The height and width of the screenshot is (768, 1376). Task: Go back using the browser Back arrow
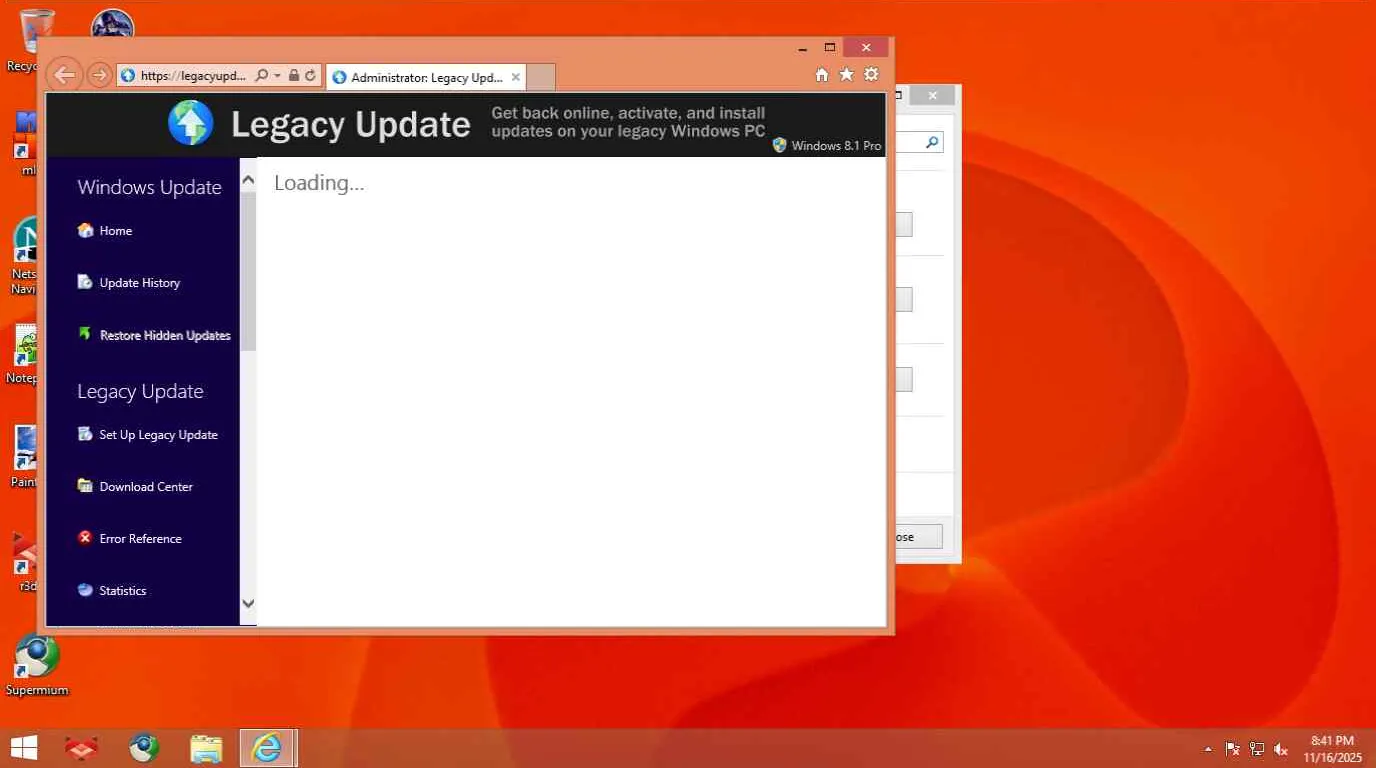(x=64, y=75)
